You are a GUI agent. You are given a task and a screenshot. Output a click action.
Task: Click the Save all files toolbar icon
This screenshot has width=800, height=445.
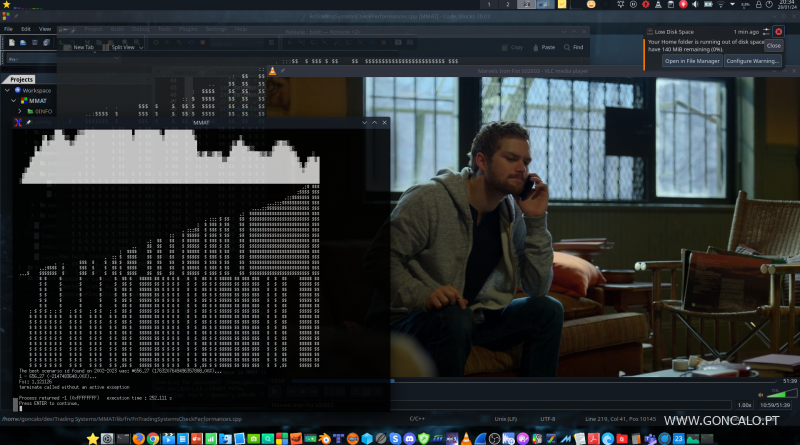pyautogui.click(x=46, y=42)
